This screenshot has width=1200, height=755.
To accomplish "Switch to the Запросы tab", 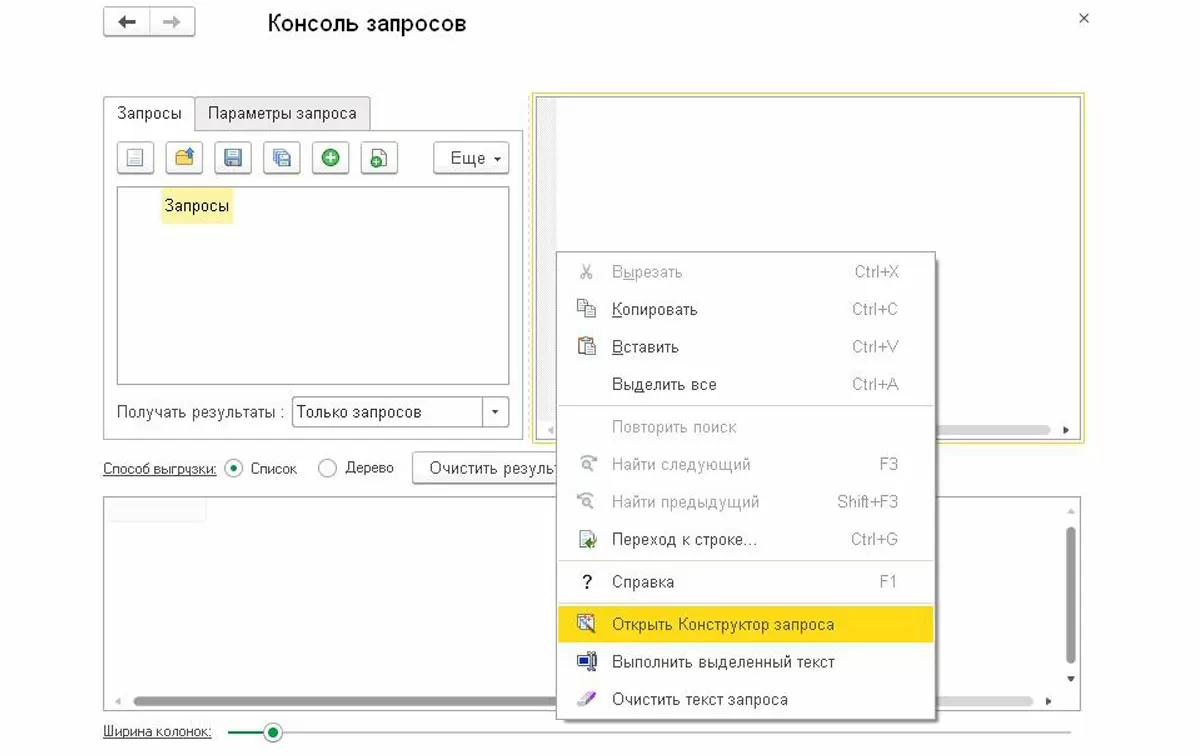I will [149, 113].
